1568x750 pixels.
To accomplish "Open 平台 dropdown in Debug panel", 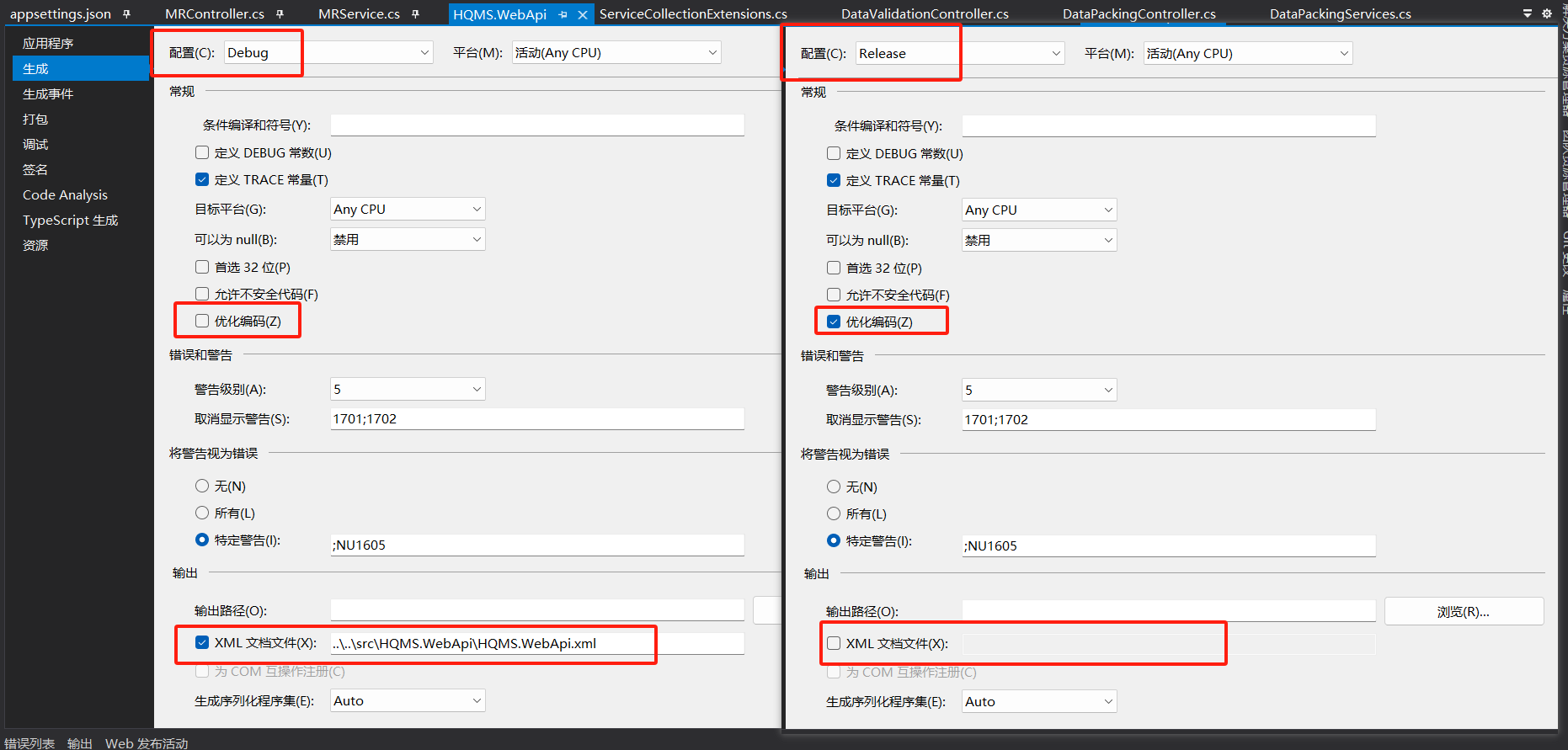I will pos(616,52).
